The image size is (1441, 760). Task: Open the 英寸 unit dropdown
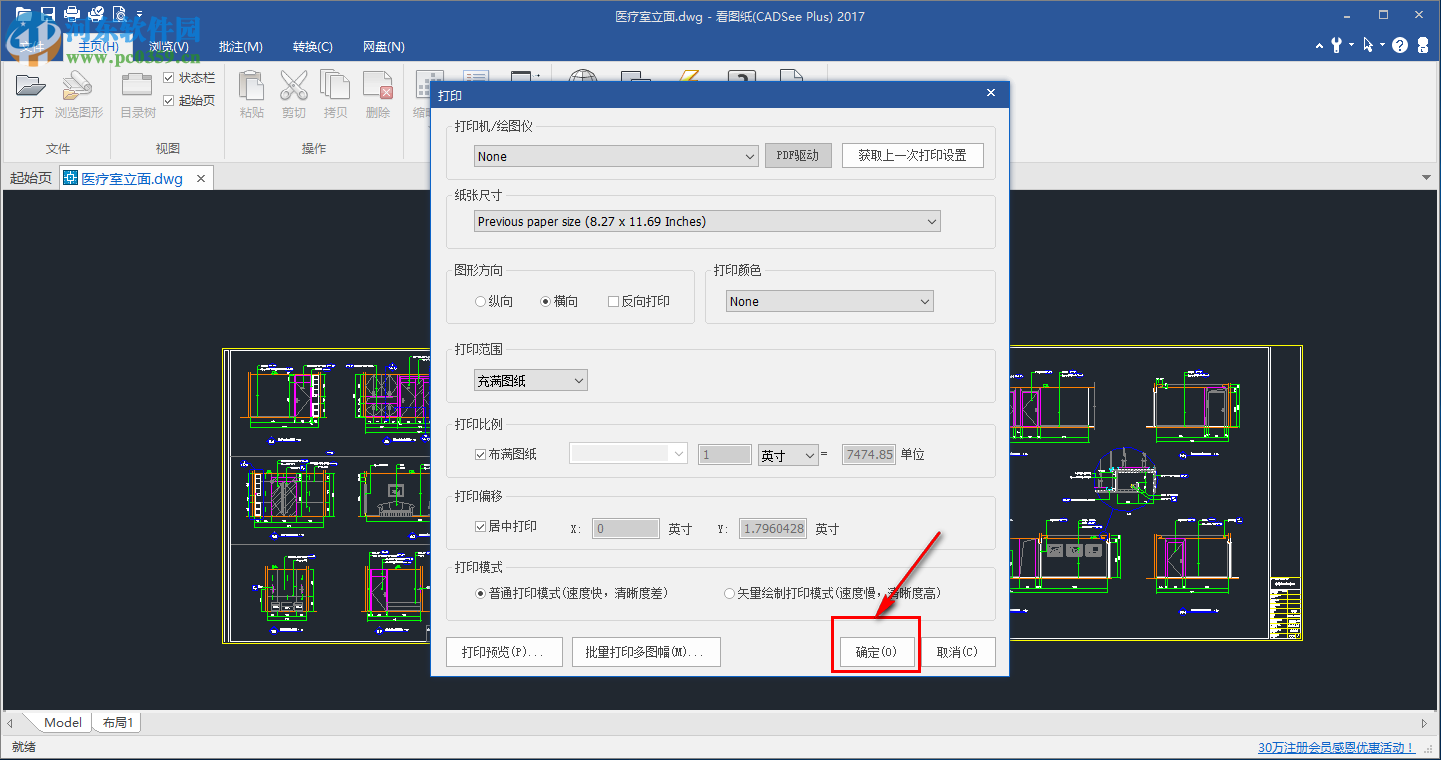click(788, 455)
